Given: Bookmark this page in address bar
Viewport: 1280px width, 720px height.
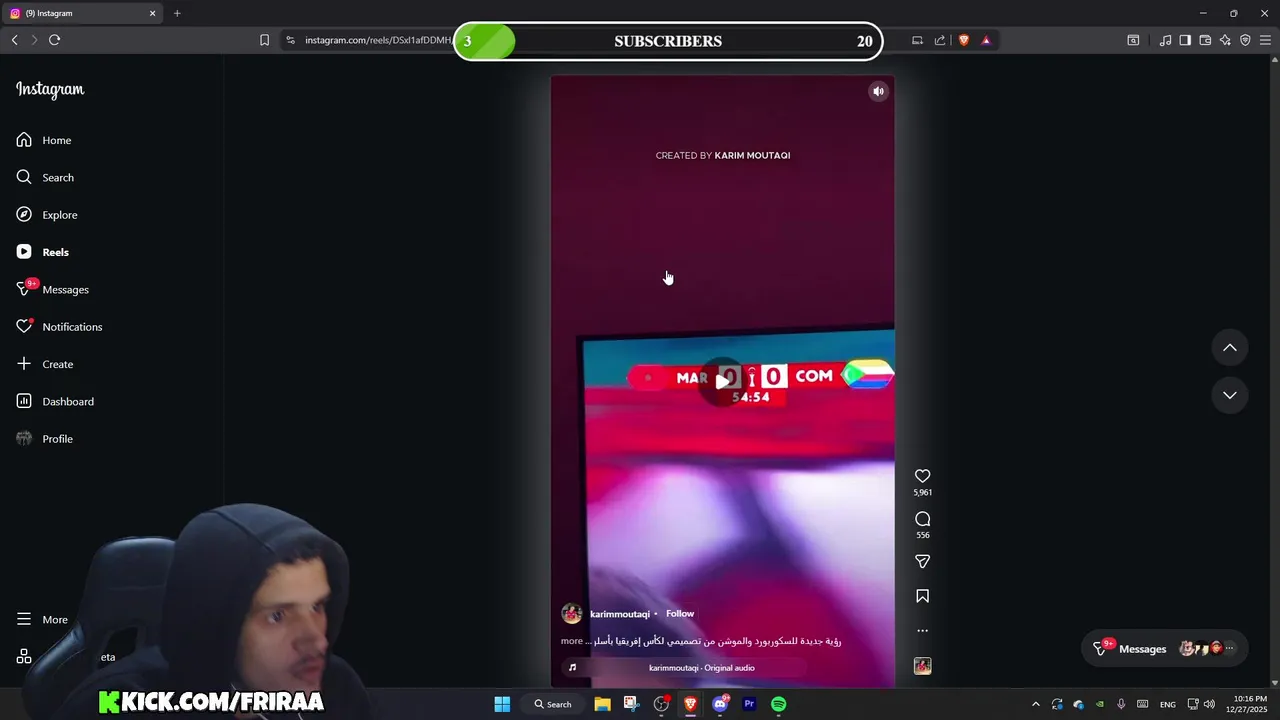Looking at the screenshot, I should pyautogui.click(x=264, y=40).
